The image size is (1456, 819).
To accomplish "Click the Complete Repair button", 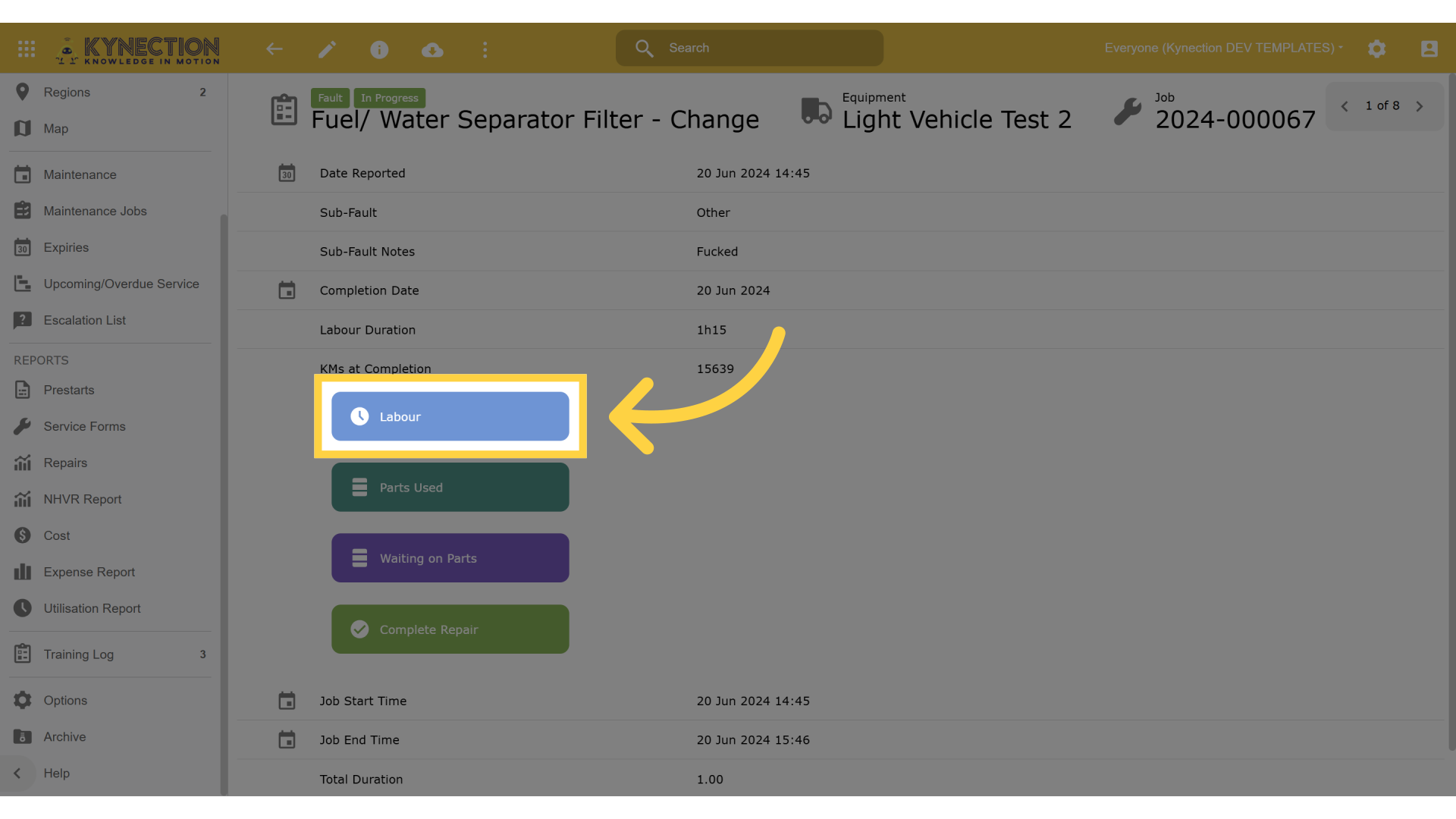I will pos(450,629).
